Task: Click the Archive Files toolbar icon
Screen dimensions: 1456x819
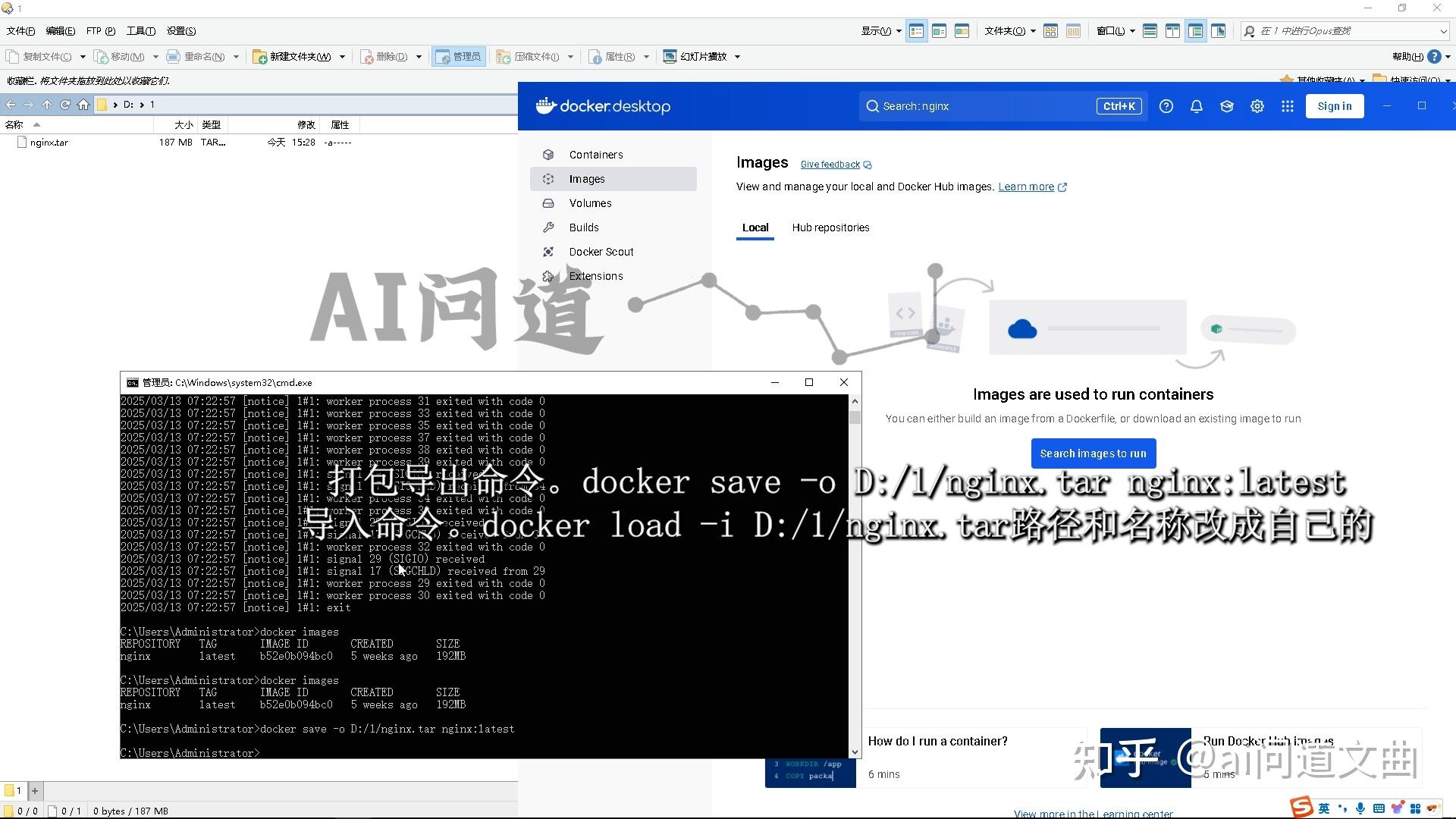Action: [x=504, y=56]
